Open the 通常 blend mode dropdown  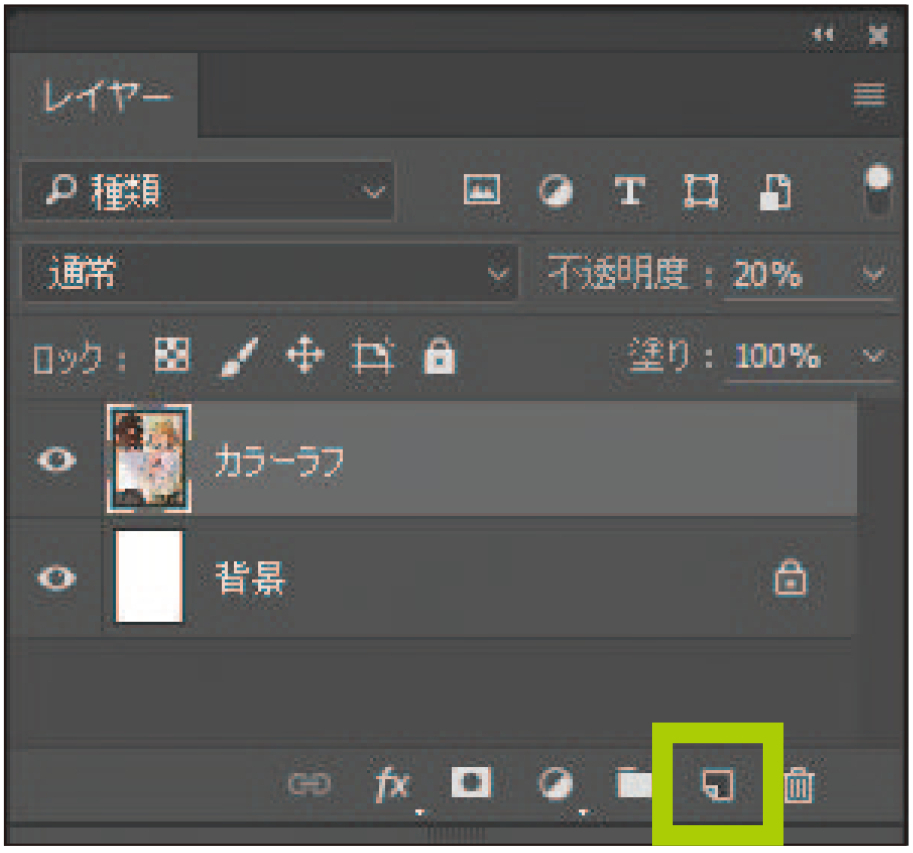point(268,273)
